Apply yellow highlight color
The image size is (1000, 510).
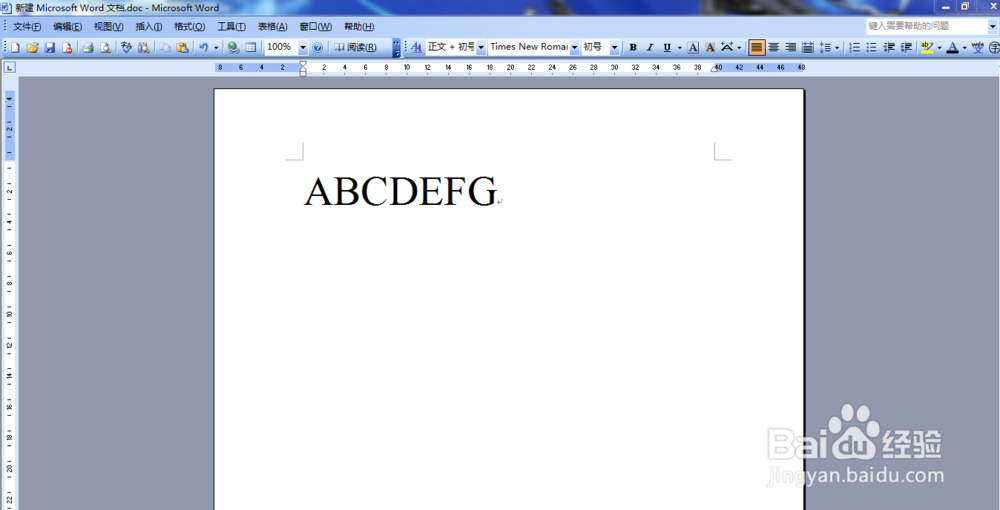pos(927,47)
